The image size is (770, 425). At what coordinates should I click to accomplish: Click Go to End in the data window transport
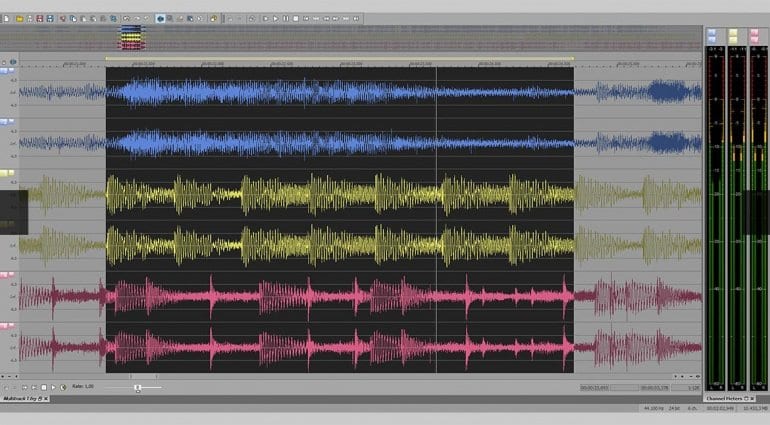click(x=34, y=388)
